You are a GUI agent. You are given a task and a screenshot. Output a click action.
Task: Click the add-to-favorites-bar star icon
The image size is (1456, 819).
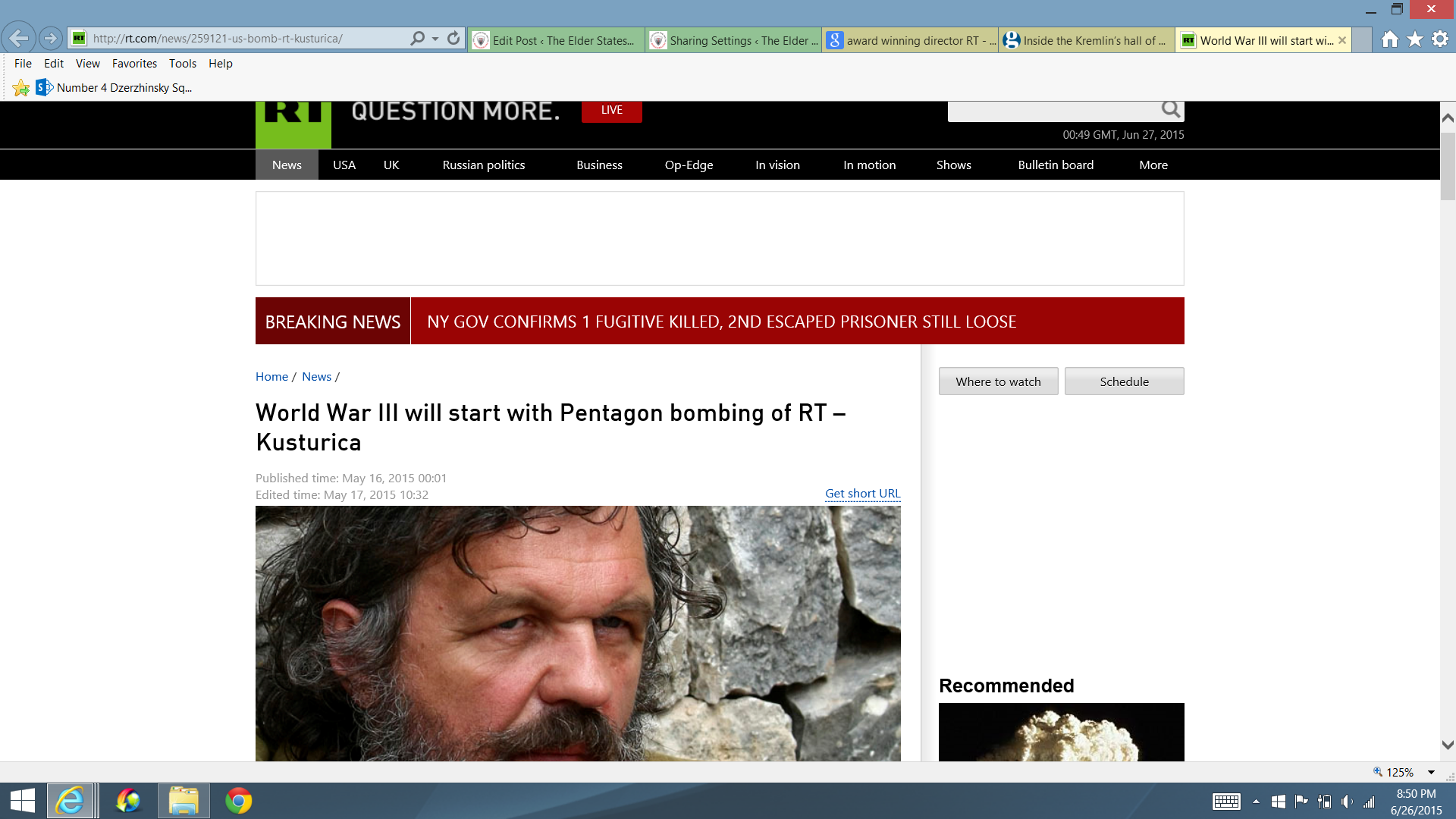coord(21,88)
